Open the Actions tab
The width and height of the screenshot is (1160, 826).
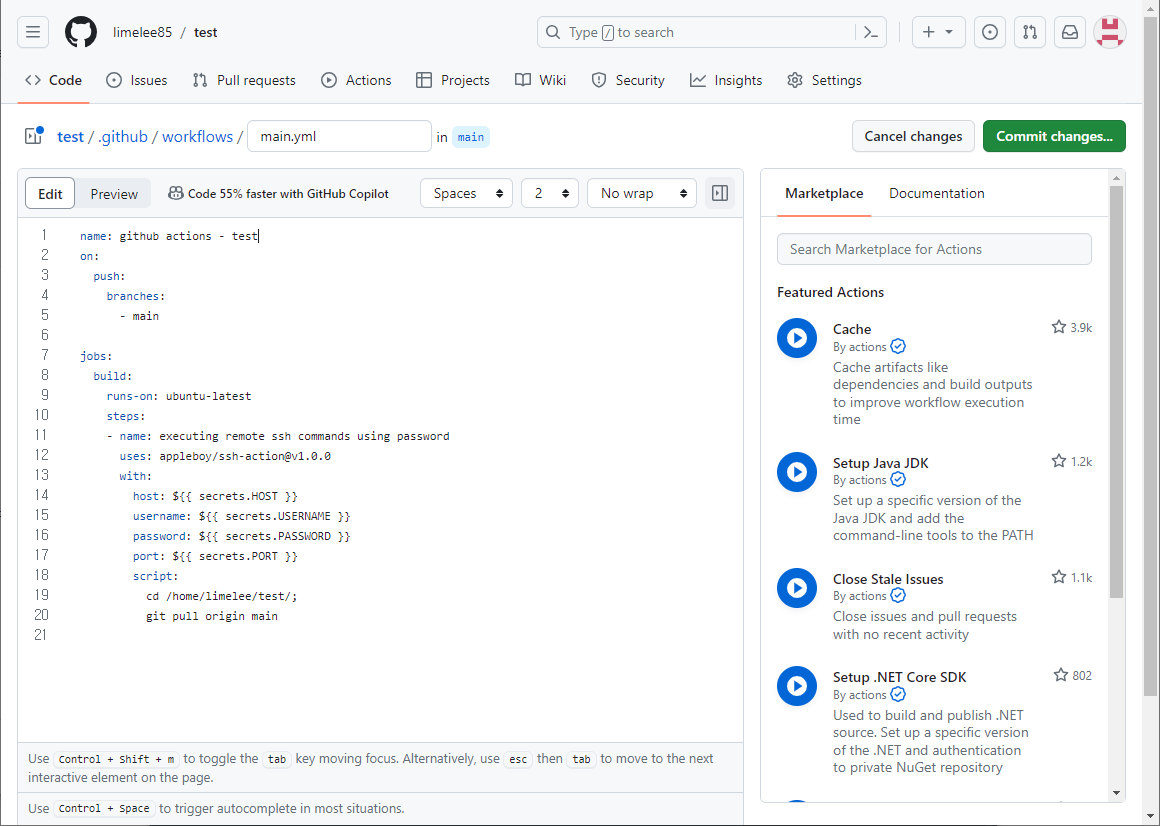click(357, 80)
